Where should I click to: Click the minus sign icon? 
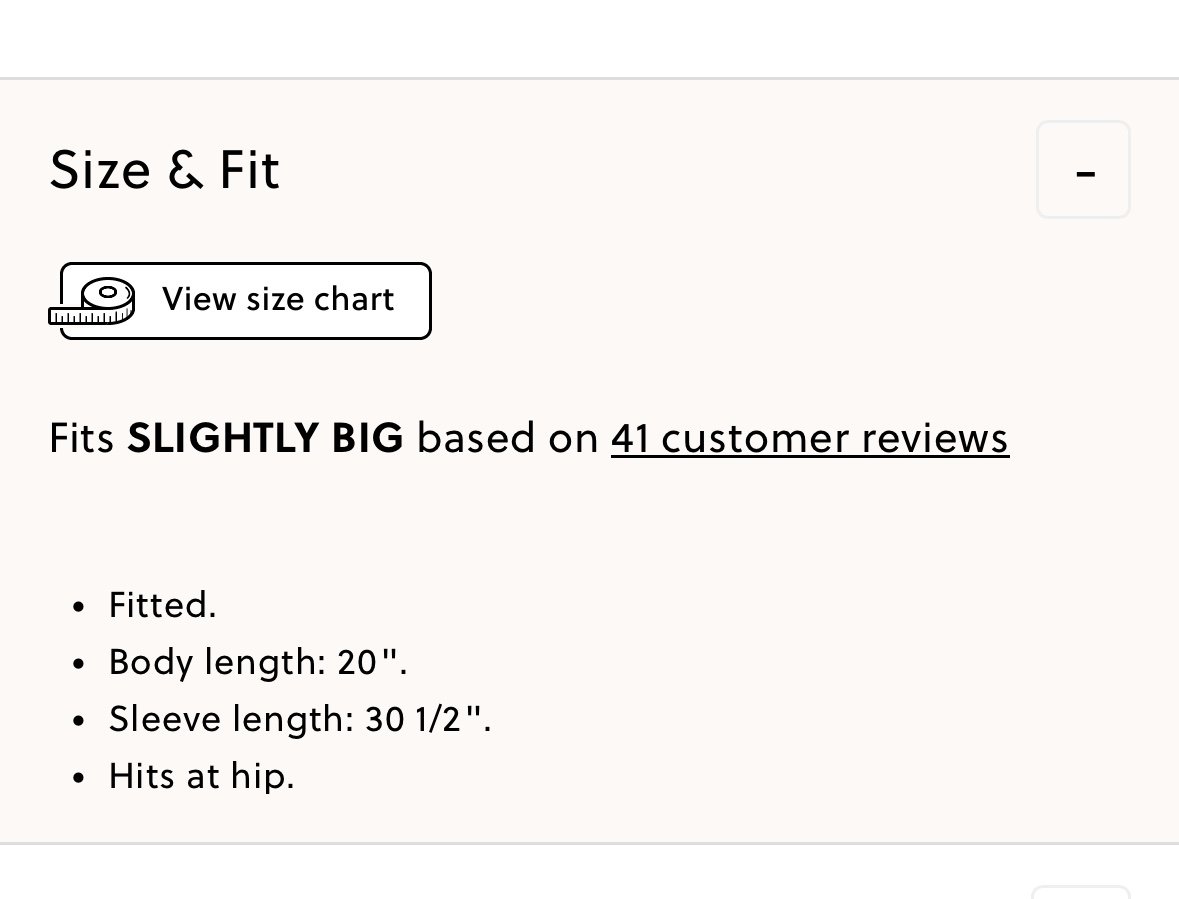1085,174
